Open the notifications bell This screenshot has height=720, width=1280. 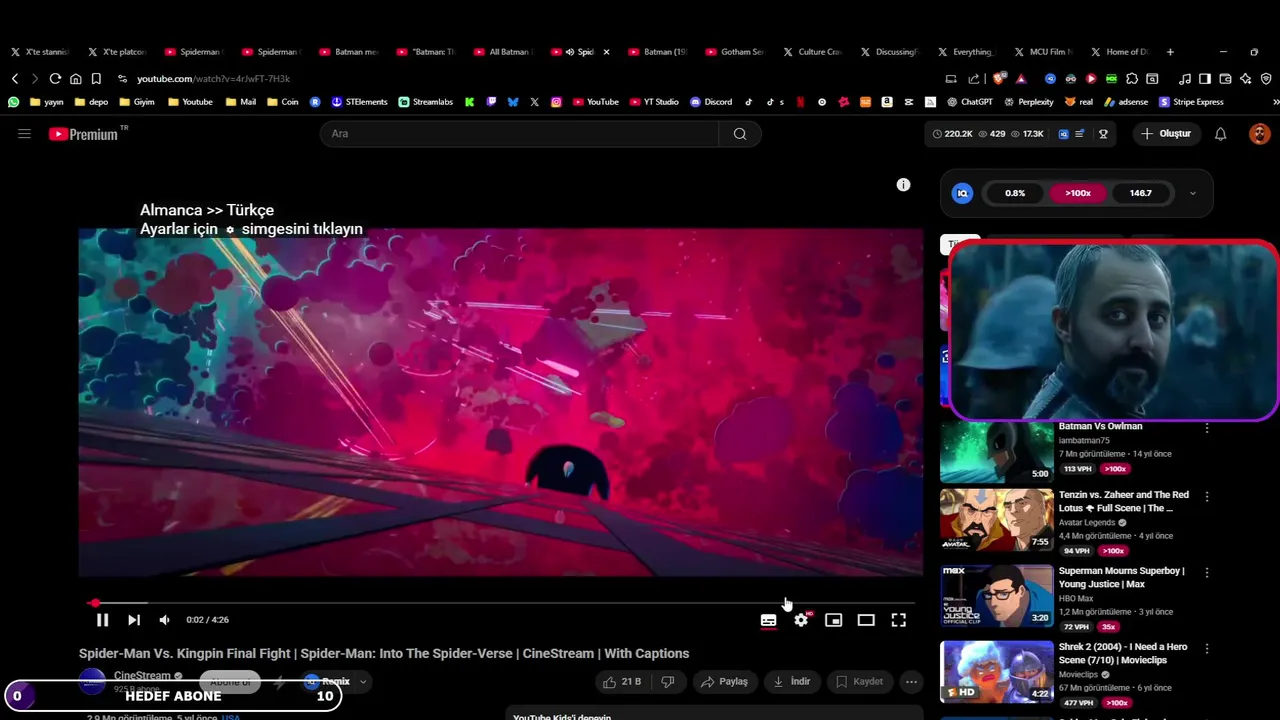coord(1220,134)
